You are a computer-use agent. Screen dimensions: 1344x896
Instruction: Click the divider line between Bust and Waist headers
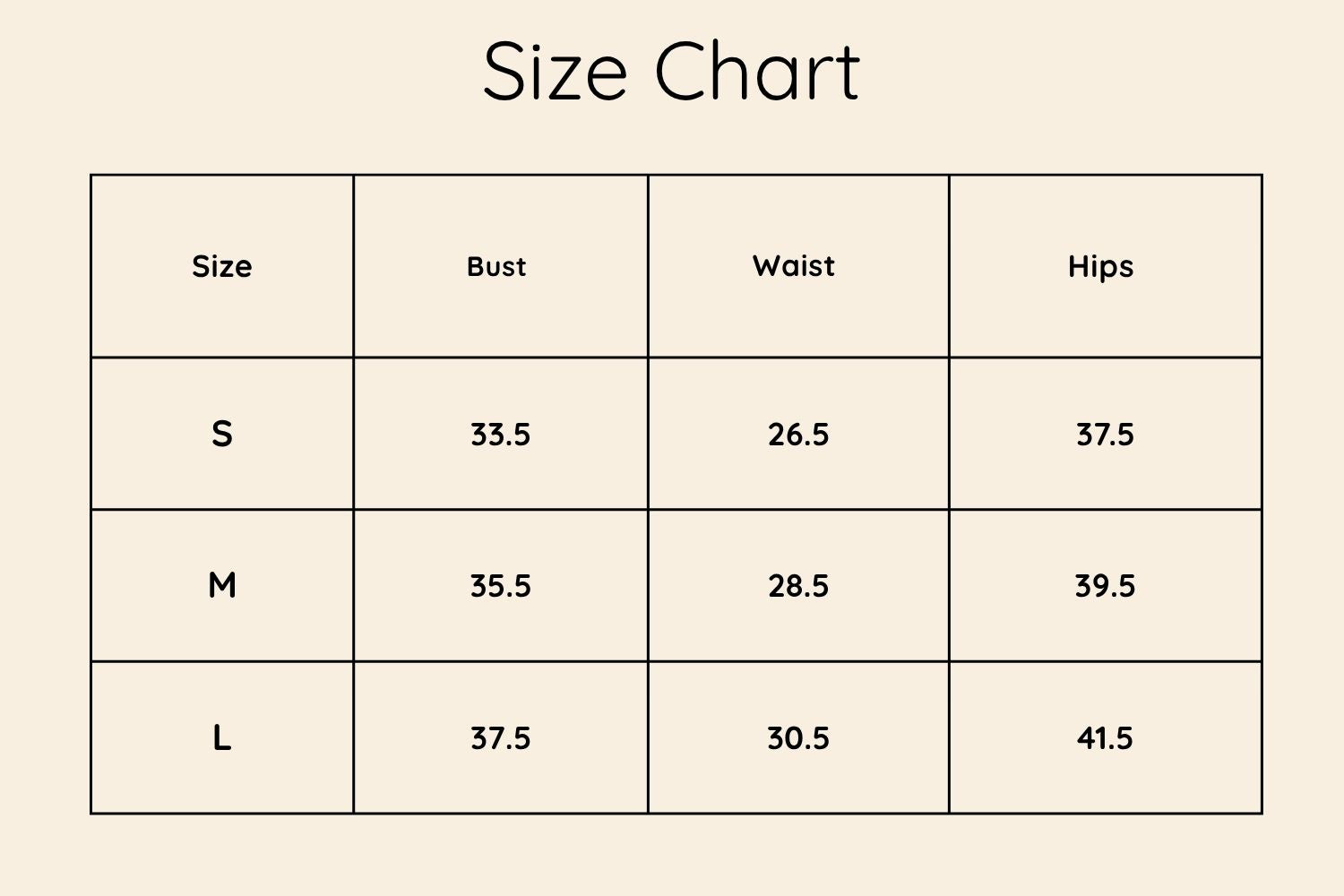pyautogui.click(x=648, y=266)
